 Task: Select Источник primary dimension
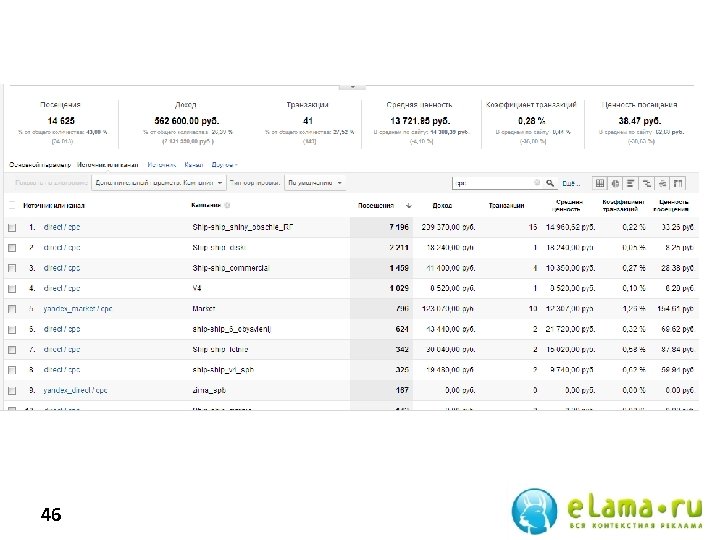pyautogui.click(x=162, y=165)
